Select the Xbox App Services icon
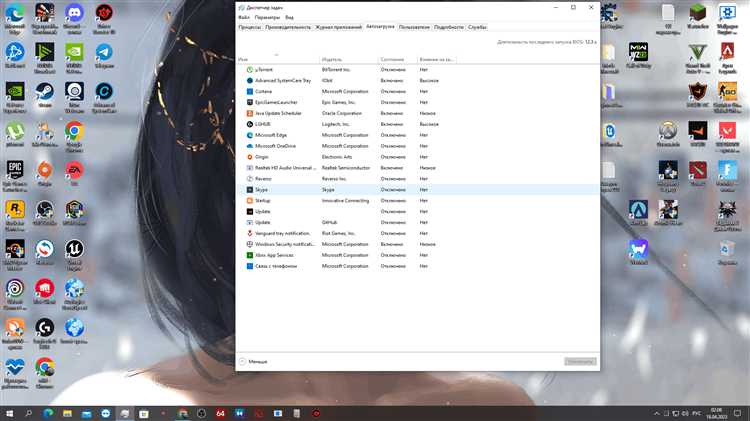 (x=249, y=255)
